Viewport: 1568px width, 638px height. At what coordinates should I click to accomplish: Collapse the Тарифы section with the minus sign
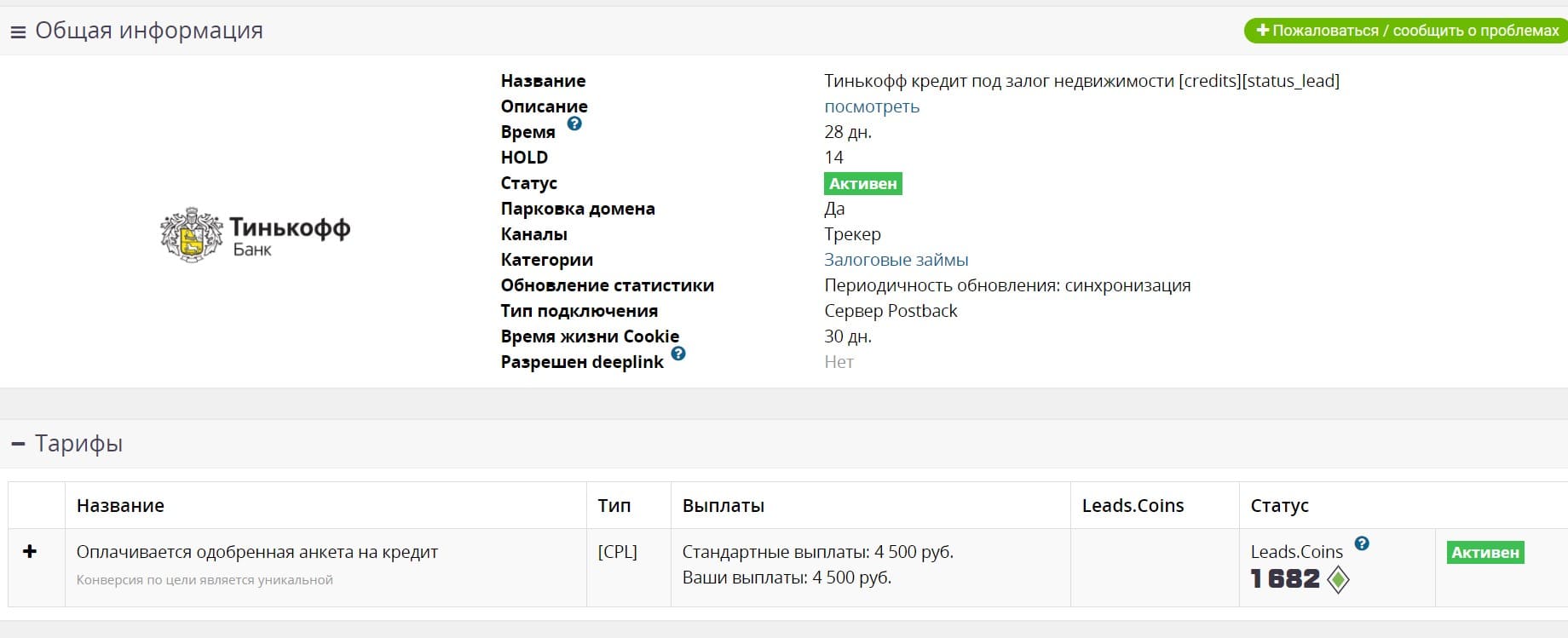(18, 444)
